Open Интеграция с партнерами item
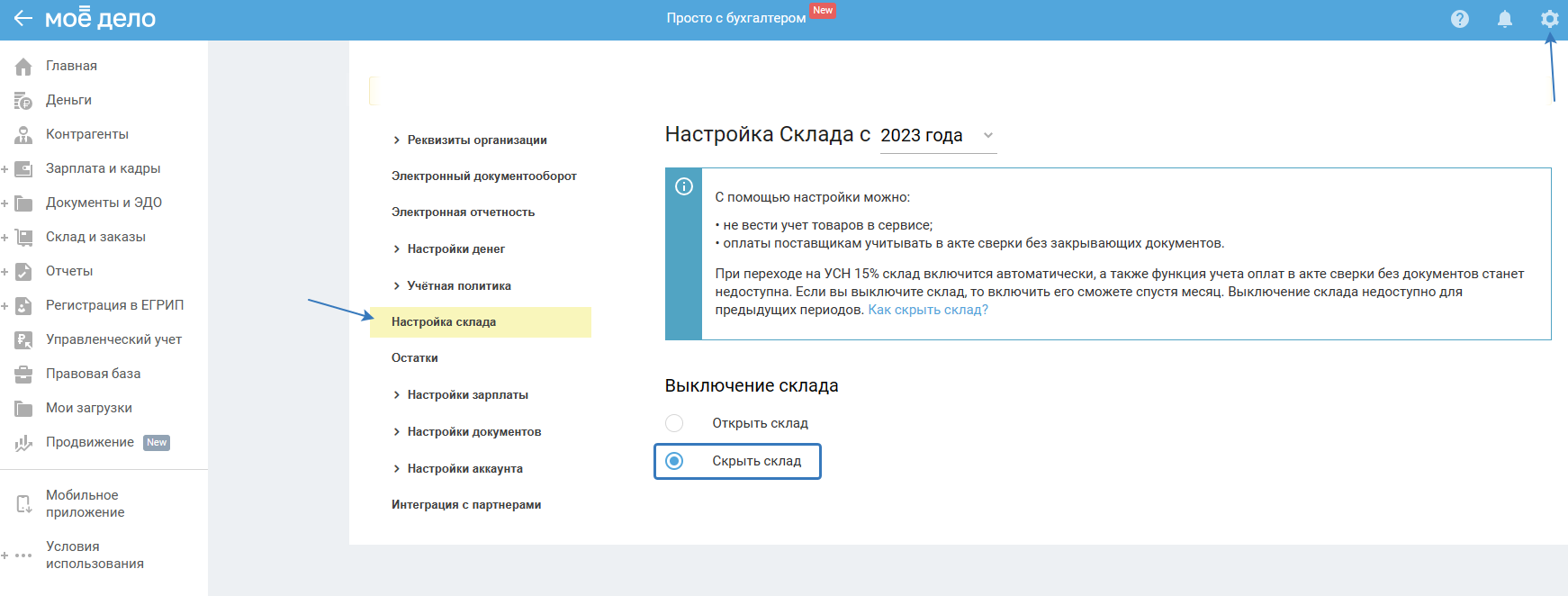Screen dimensions: 1568x596 [466, 505]
